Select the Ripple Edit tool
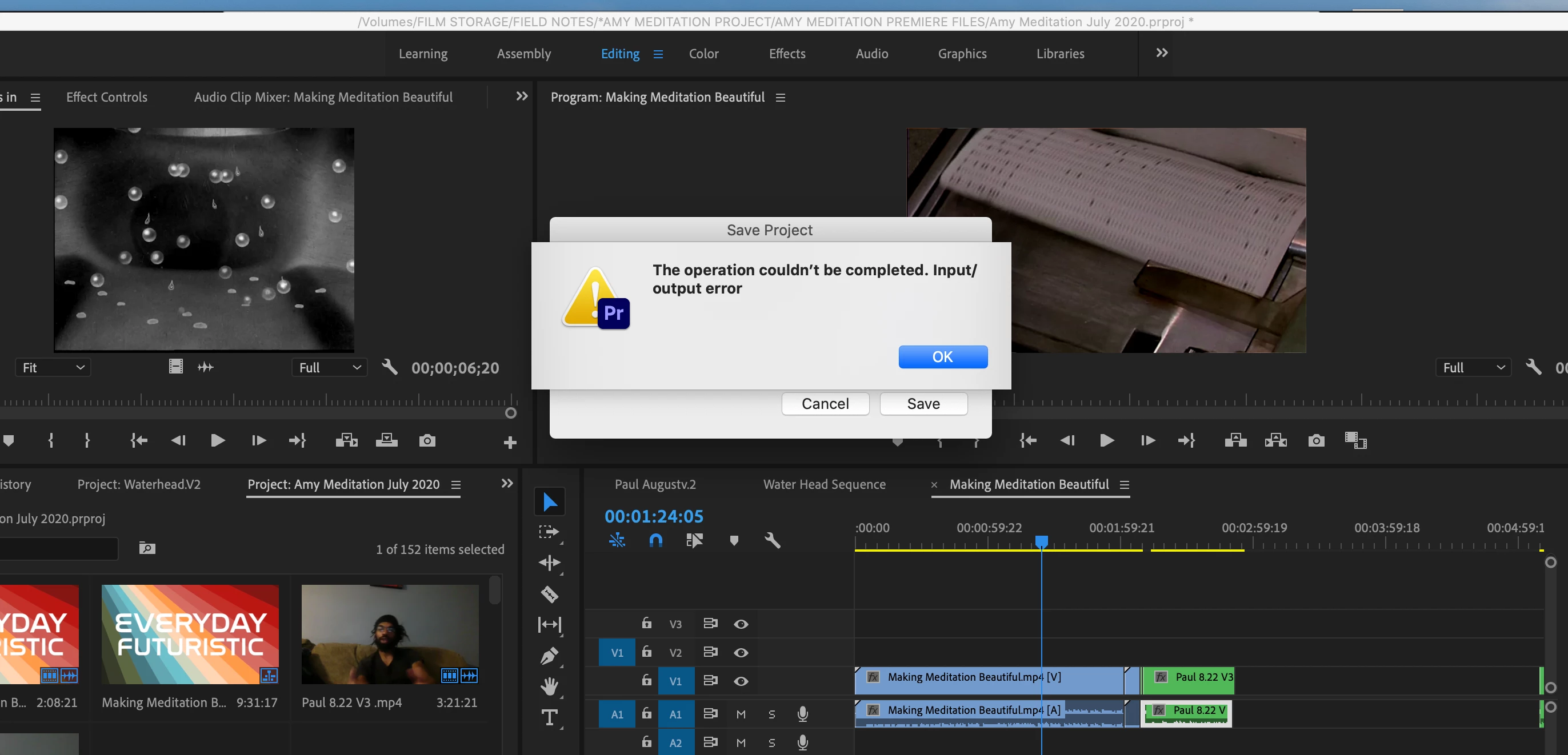The height and width of the screenshot is (755, 1568). (549, 563)
